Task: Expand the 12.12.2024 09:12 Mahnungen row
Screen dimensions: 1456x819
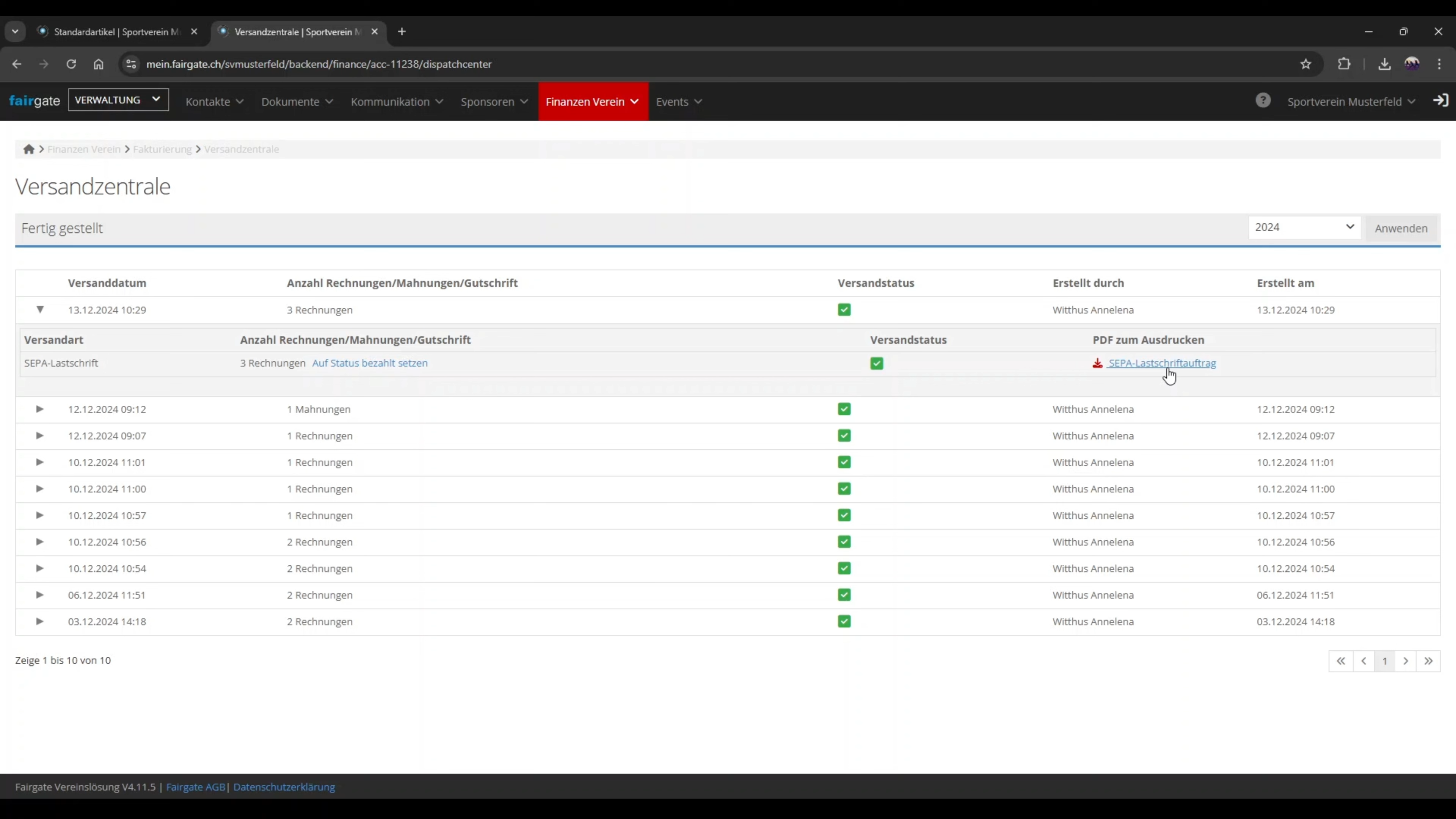Action: tap(39, 409)
